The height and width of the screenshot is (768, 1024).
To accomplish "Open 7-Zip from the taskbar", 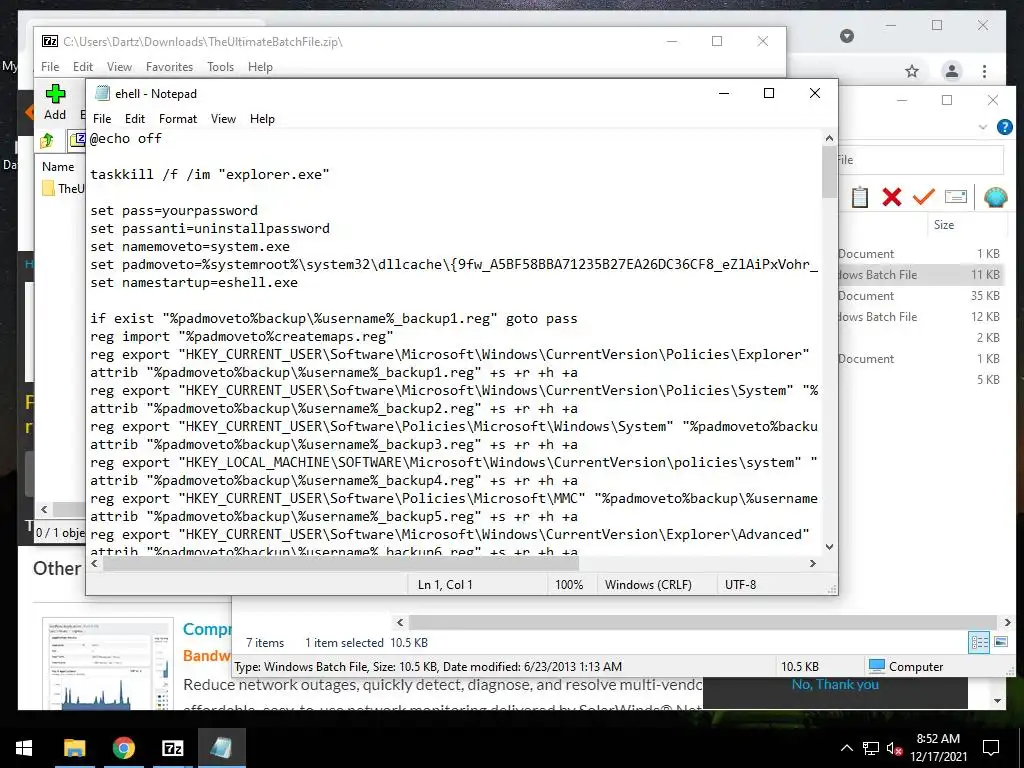I will click(x=172, y=748).
